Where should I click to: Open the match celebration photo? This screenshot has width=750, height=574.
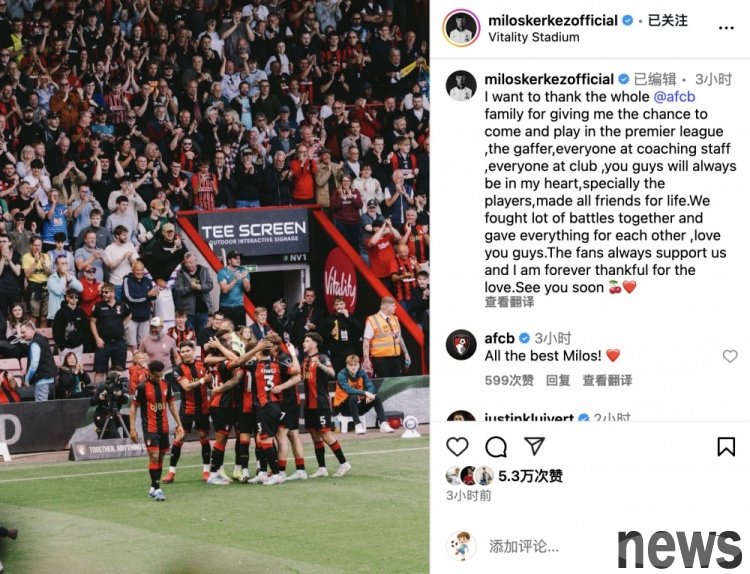coord(214,287)
